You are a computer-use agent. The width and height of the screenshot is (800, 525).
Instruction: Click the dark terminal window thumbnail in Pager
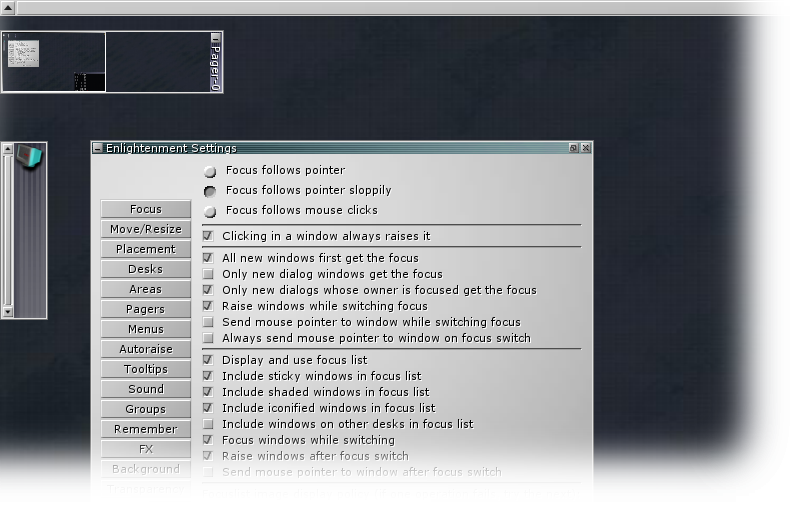(89, 82)
